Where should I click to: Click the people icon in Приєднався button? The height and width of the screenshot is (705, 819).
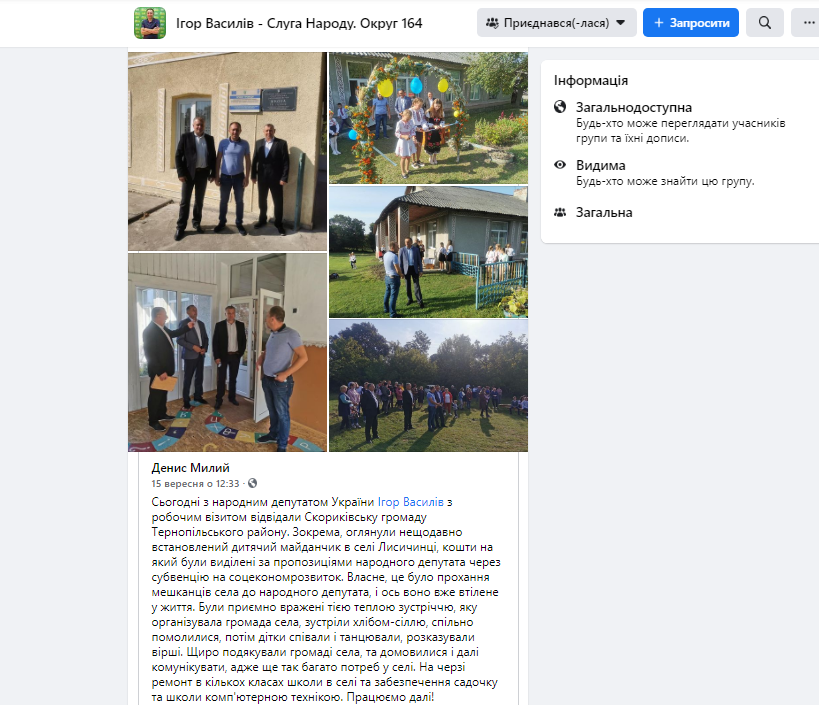[x=492, y=23]
